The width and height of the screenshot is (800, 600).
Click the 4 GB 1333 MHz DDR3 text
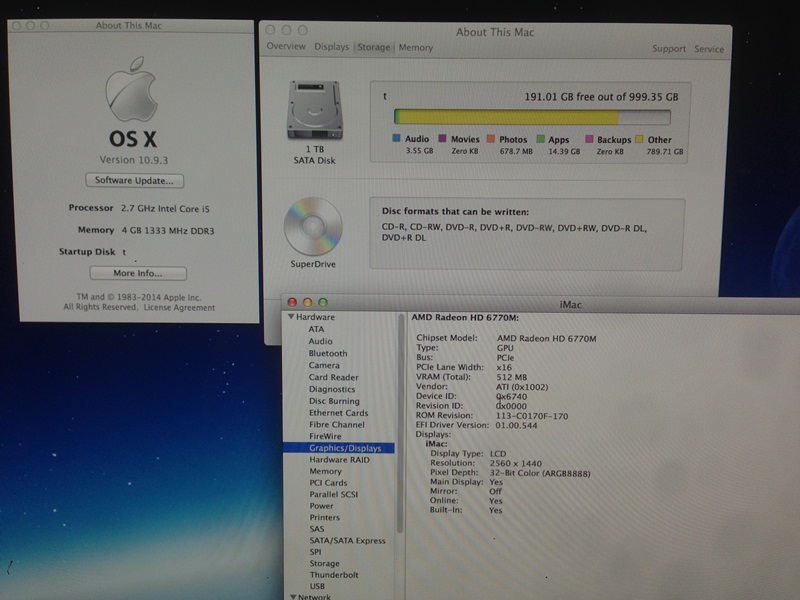pyautogui.click(x=168, y=231)
